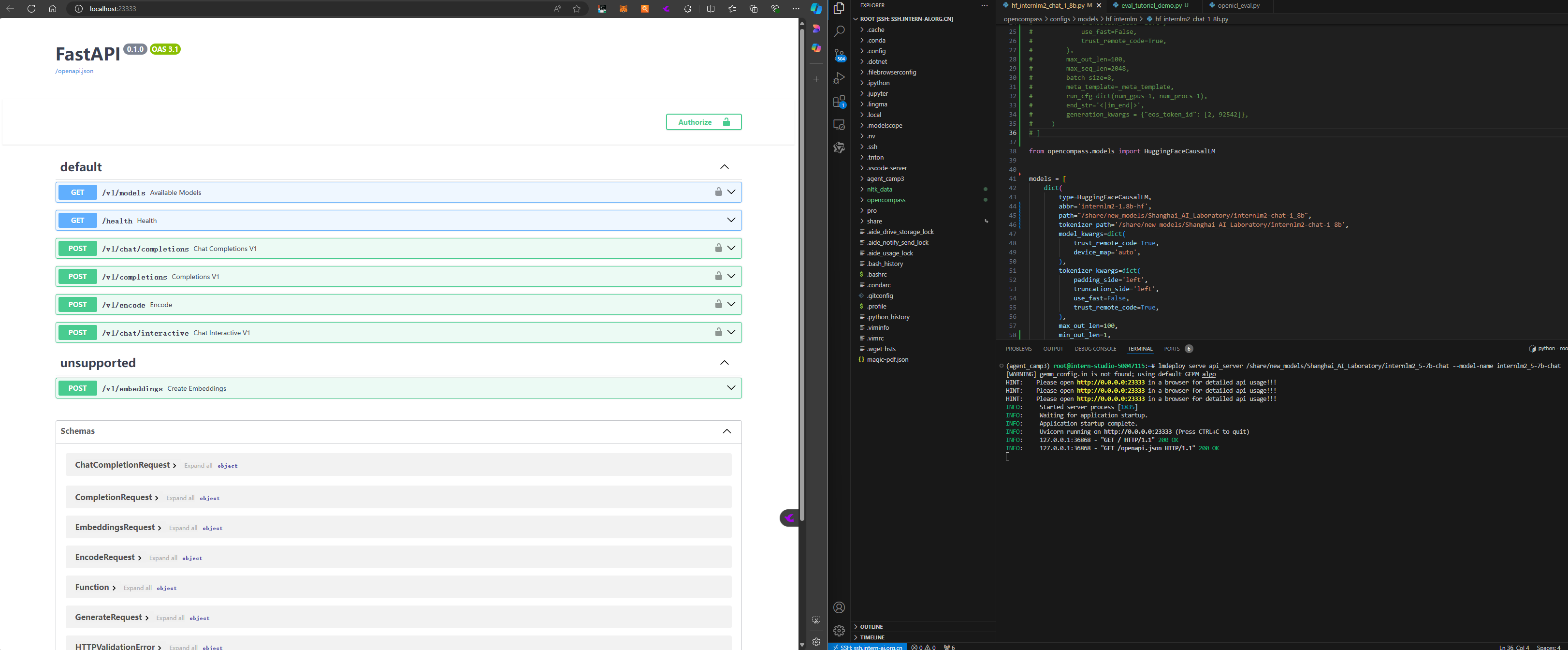The width and height of the screenshot is (1568, 650).
Task: Click lock icon on /v1/chat/completions row
Action: 718,248
